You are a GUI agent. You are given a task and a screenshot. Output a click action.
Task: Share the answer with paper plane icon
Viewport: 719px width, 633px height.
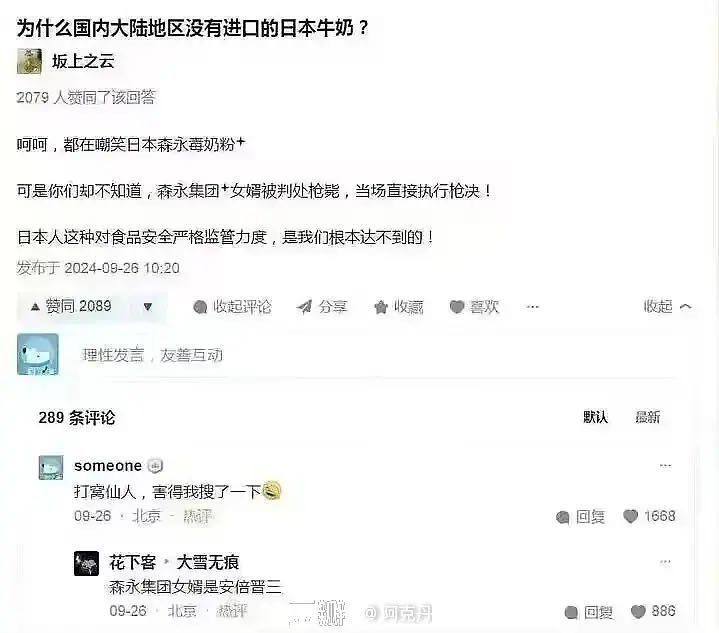coord(321,307)
